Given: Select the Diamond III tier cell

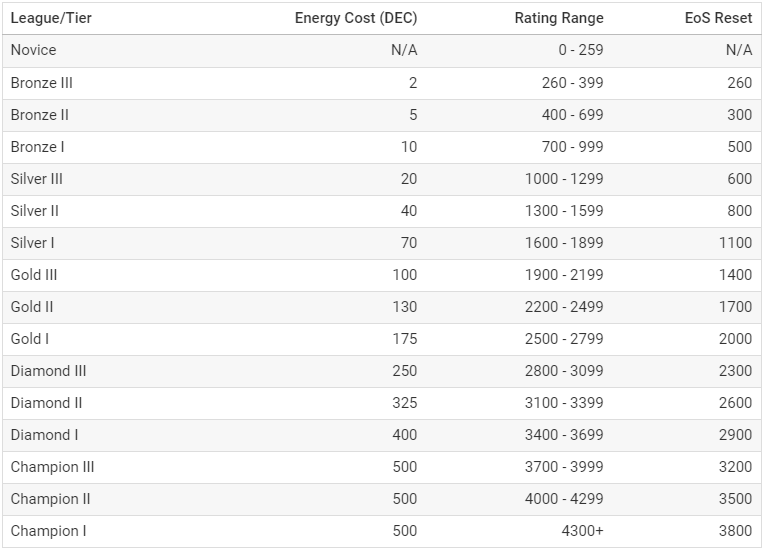Looking at the screenshot, I should pos(49,371).
